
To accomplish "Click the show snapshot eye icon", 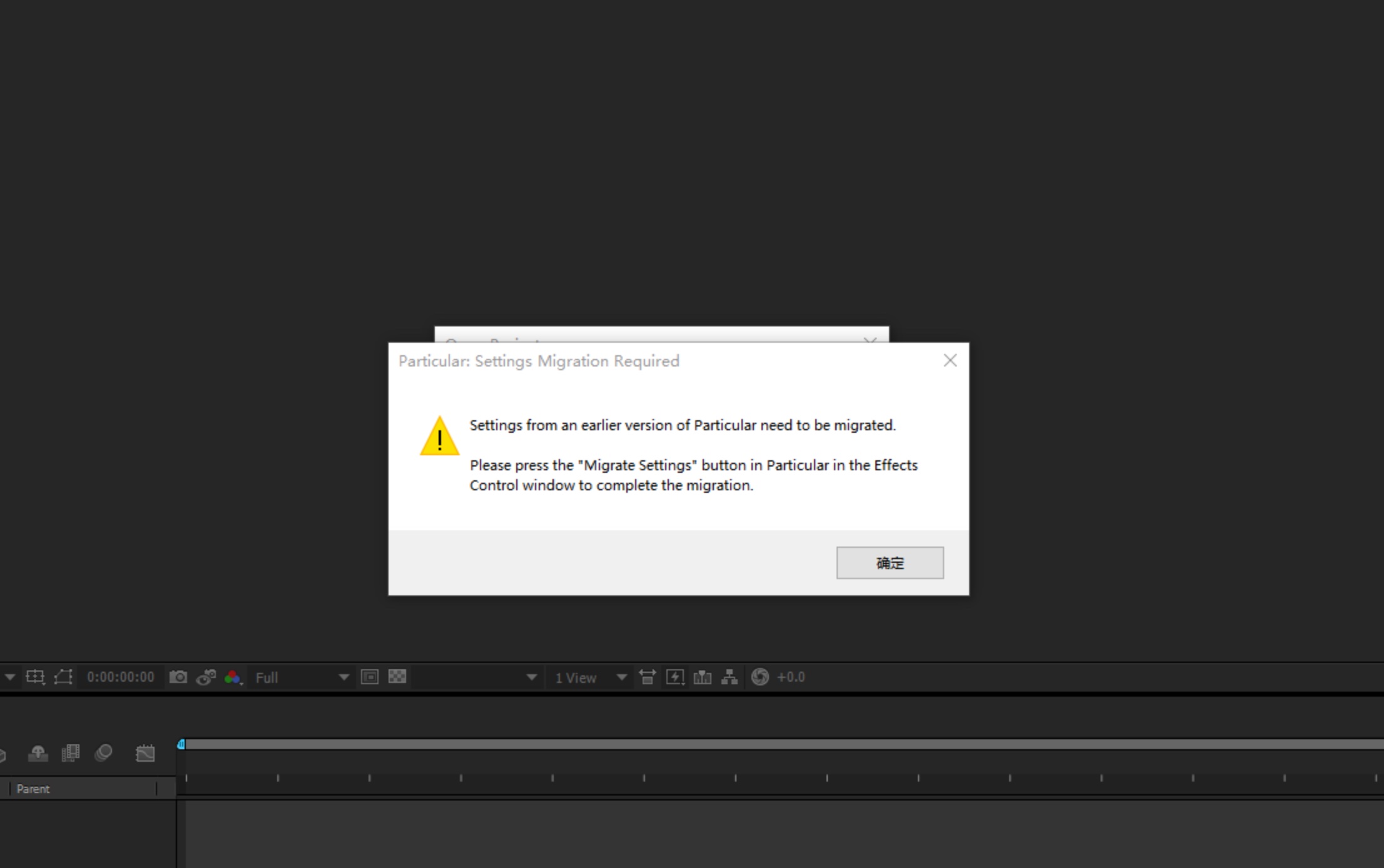I will coord(206,677).
